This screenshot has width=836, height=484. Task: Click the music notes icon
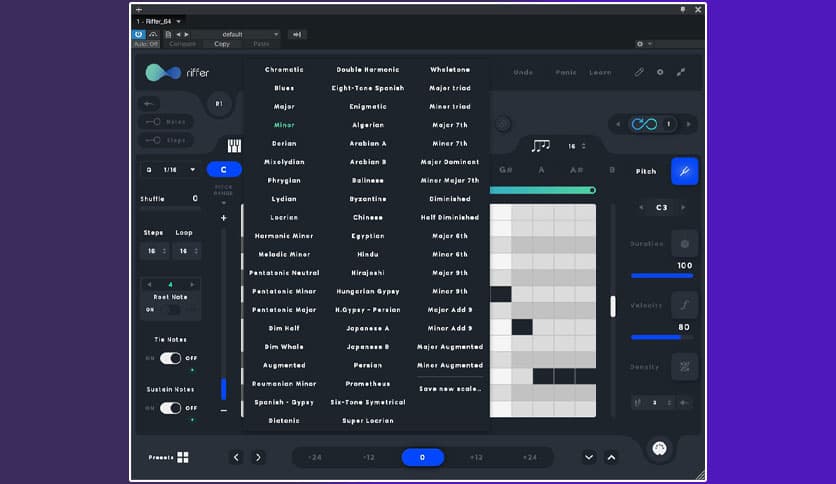[541, 146]
